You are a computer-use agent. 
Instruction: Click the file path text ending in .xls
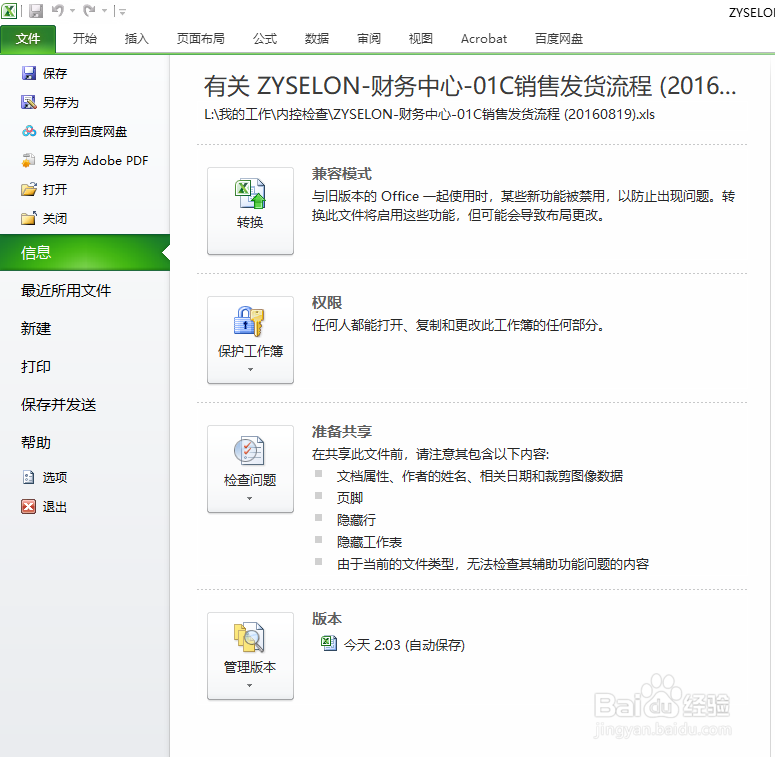pos(429,115)
